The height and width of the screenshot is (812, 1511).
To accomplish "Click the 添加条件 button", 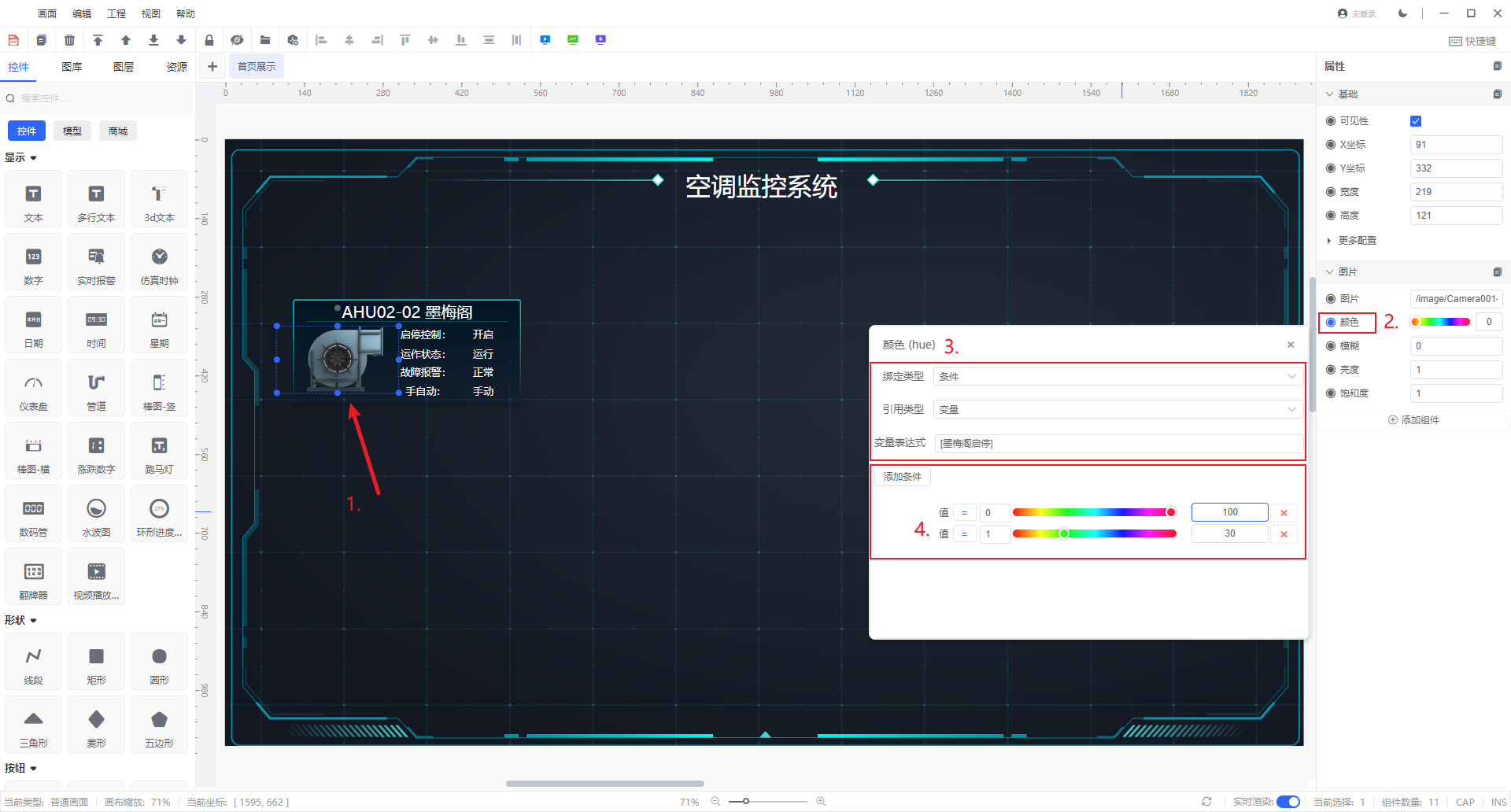I will click(902, 477).
